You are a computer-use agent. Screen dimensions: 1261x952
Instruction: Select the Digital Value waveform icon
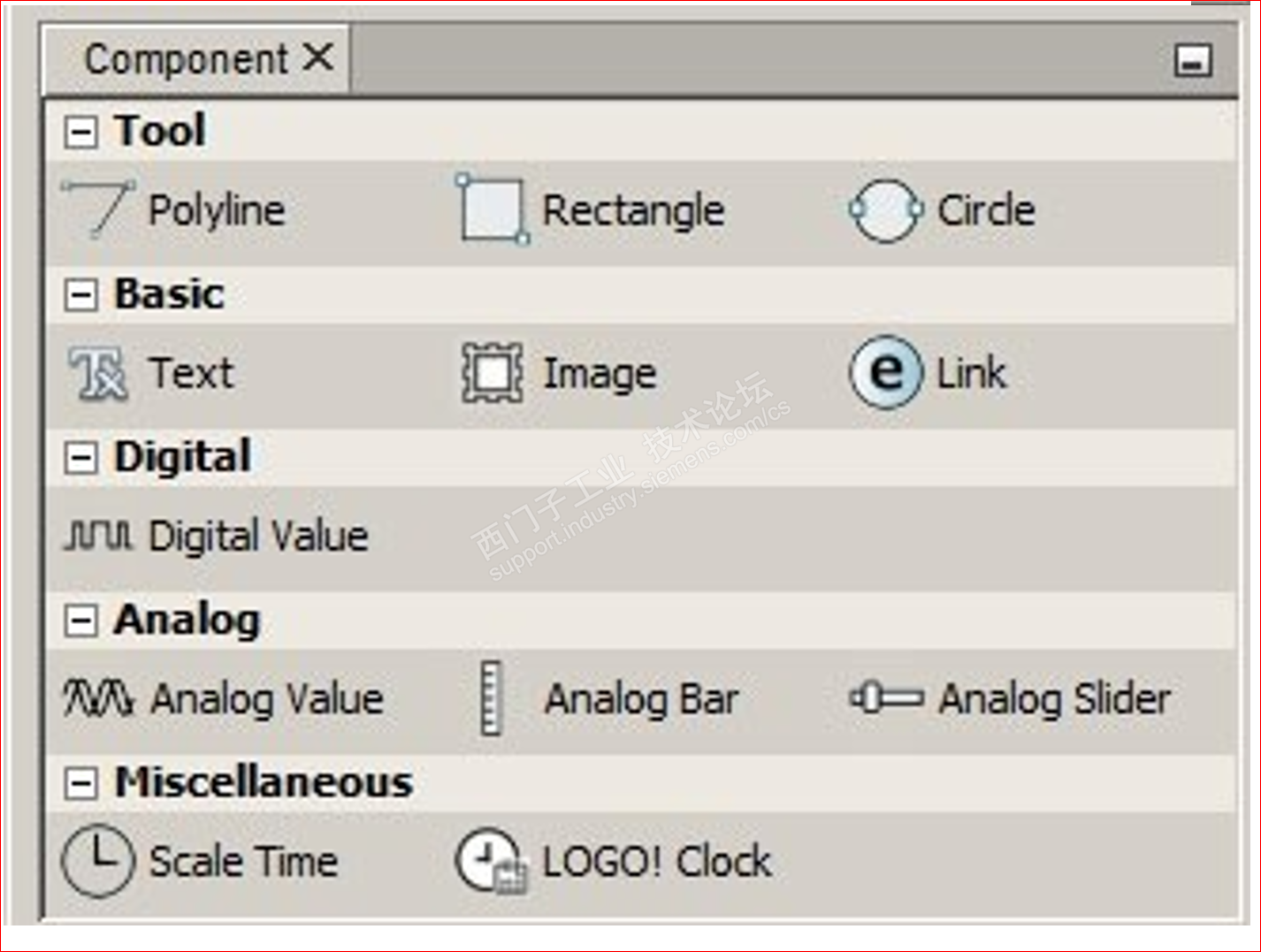[x=98, y=536]
